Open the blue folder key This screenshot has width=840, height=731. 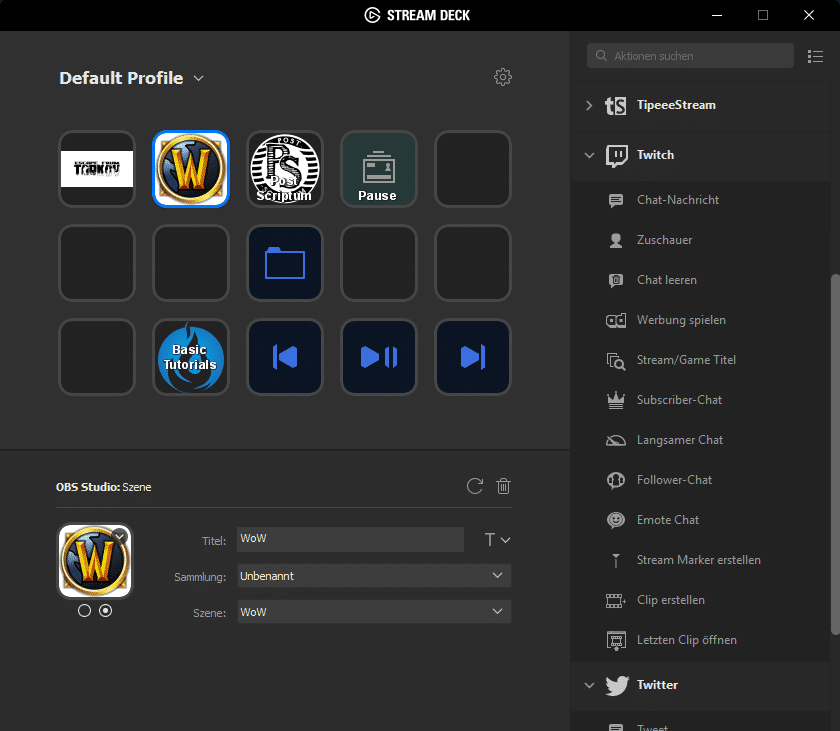click(x=285, y=263)
